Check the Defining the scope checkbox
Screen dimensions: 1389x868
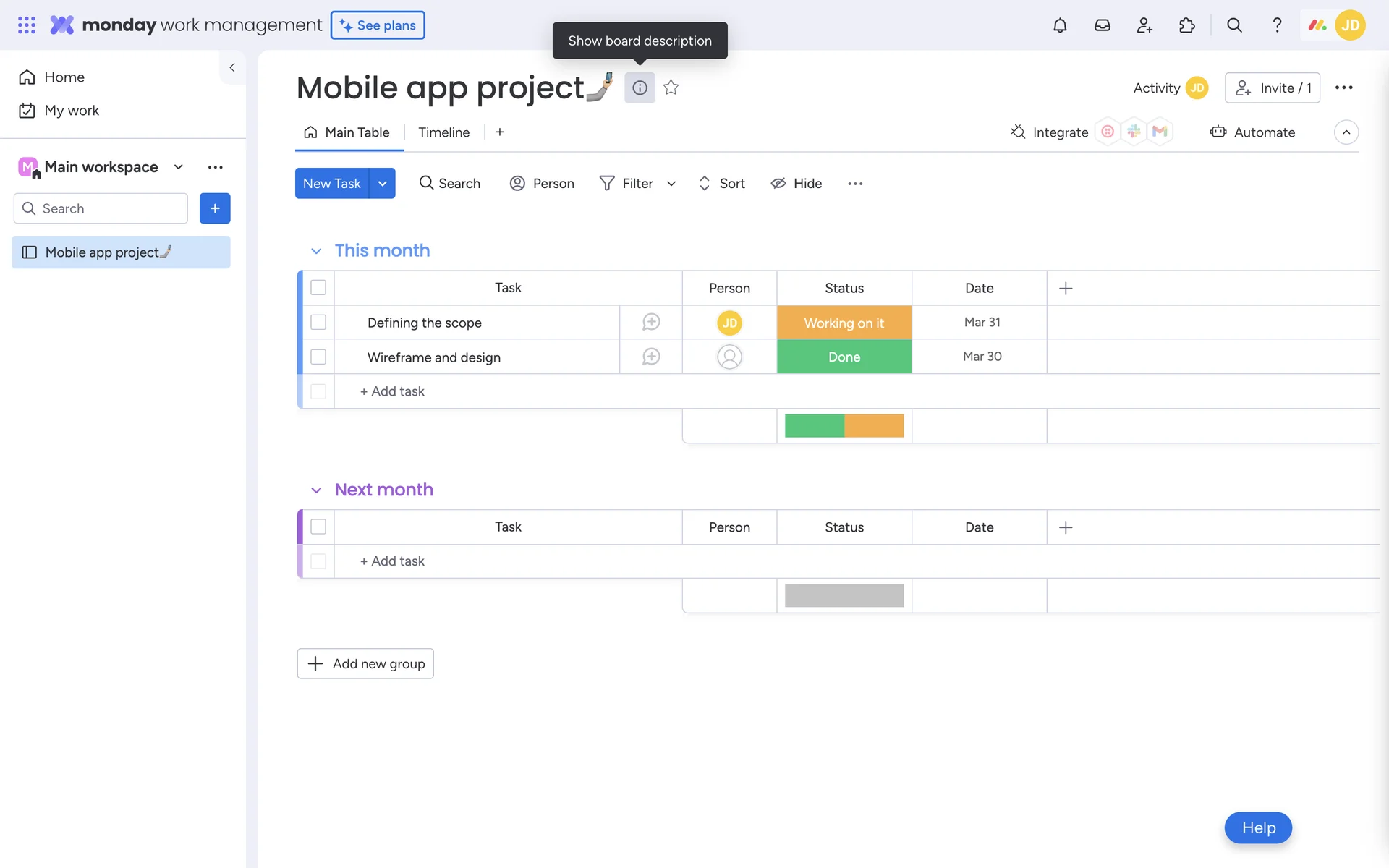click(x=318, y=322)
